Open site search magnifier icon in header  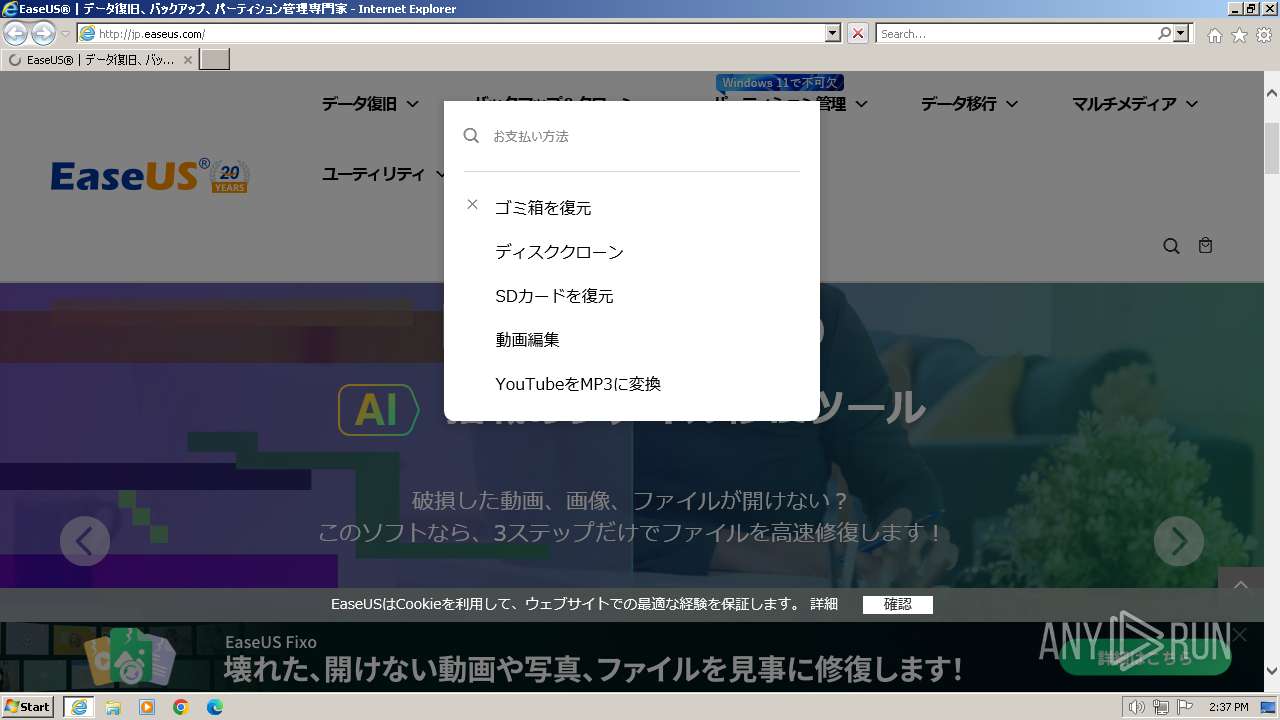(x=1171, y=246)
